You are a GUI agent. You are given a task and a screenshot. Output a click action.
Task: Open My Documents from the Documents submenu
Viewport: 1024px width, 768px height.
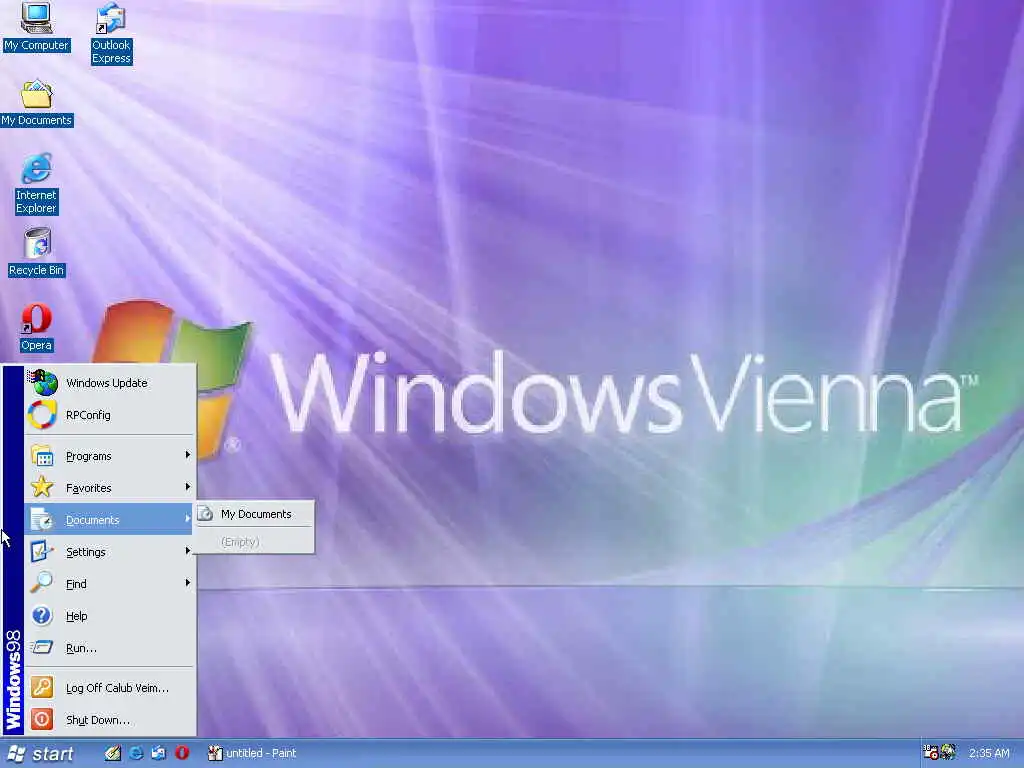(x=255, y=514)
